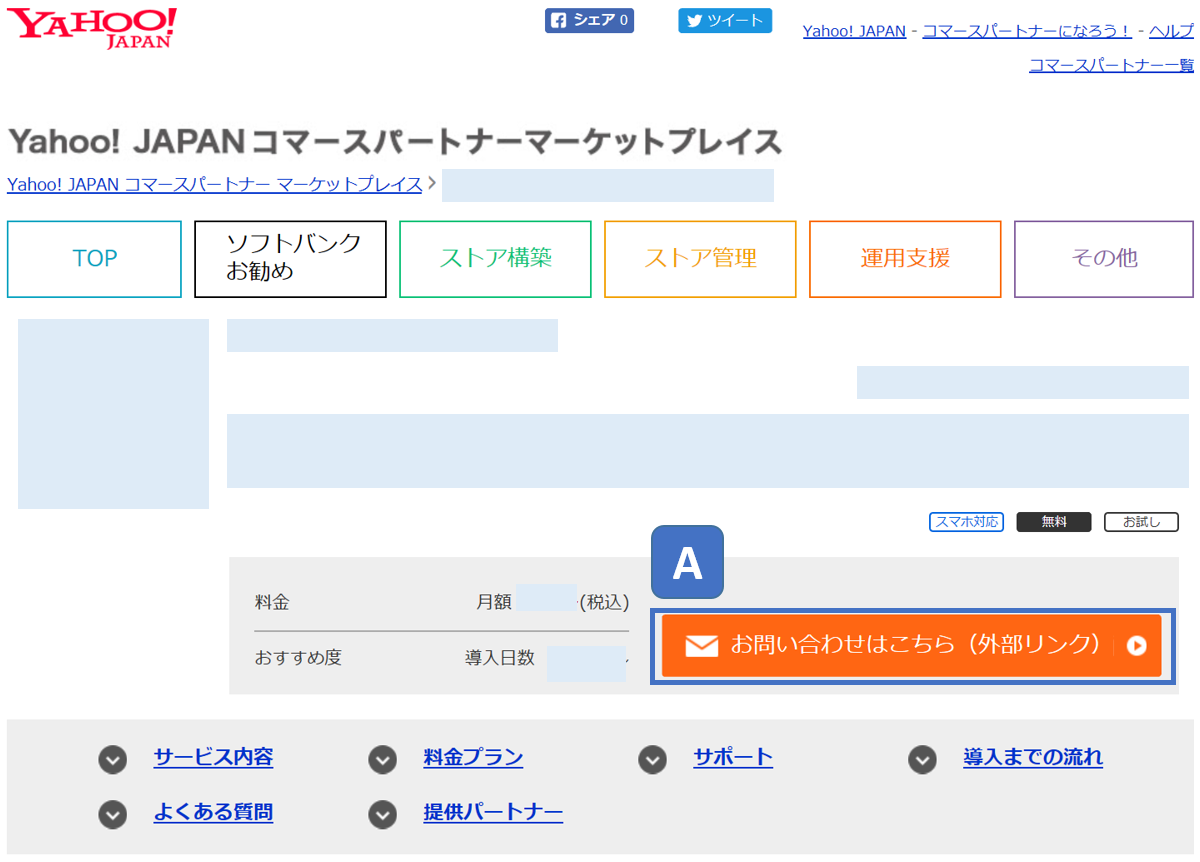Open the ヘルプ link
Screen dimensions: 1200x862
coord(1171,31)
